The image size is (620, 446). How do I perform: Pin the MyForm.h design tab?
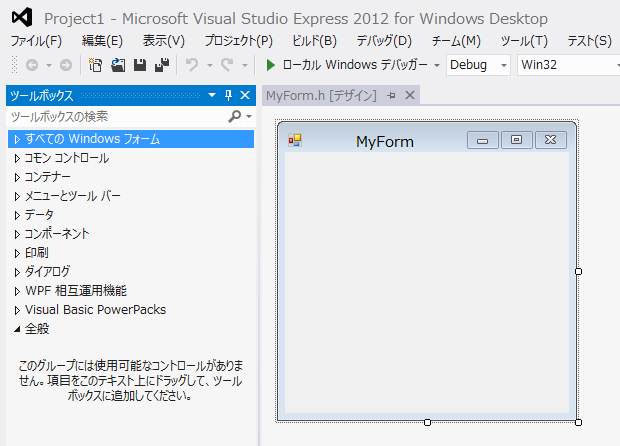coord(391,95)
